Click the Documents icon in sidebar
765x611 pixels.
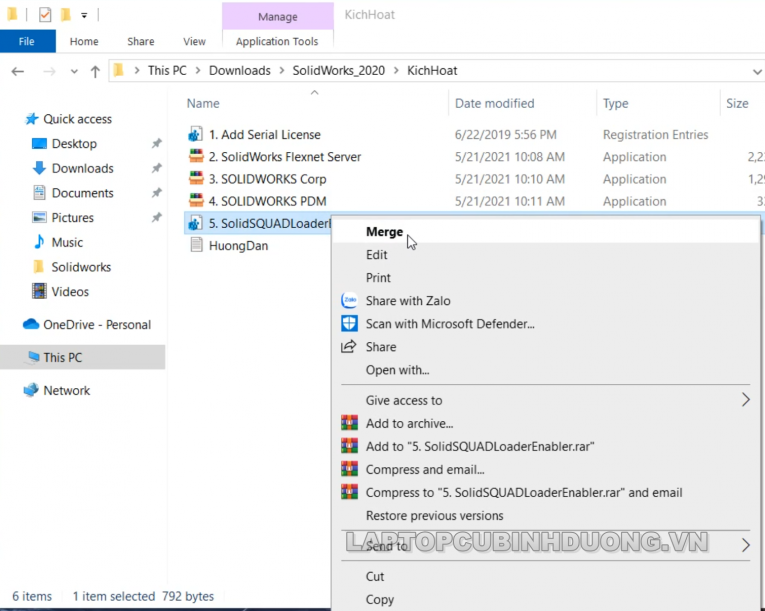pyautogui.click(x=39, y=193)
